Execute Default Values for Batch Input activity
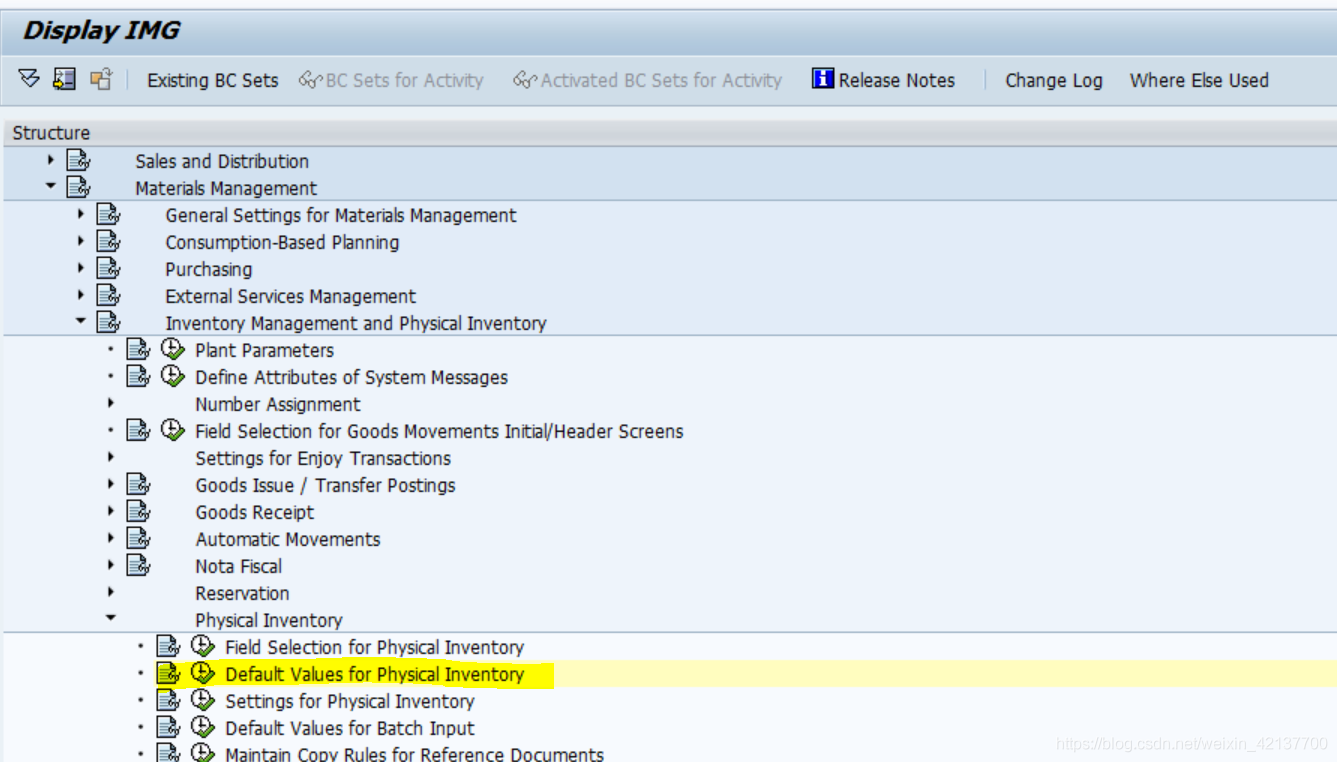The width and height of the screenshot is (1337, 762). tap(203, 727)
